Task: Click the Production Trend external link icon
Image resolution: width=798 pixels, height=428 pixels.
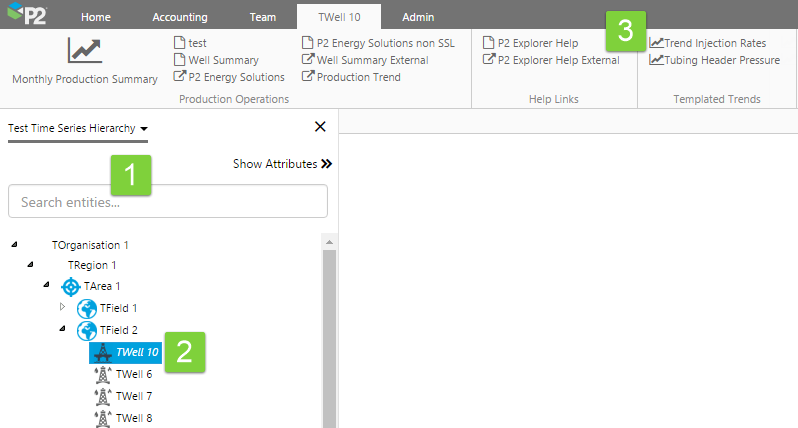Action: (308, 77)
